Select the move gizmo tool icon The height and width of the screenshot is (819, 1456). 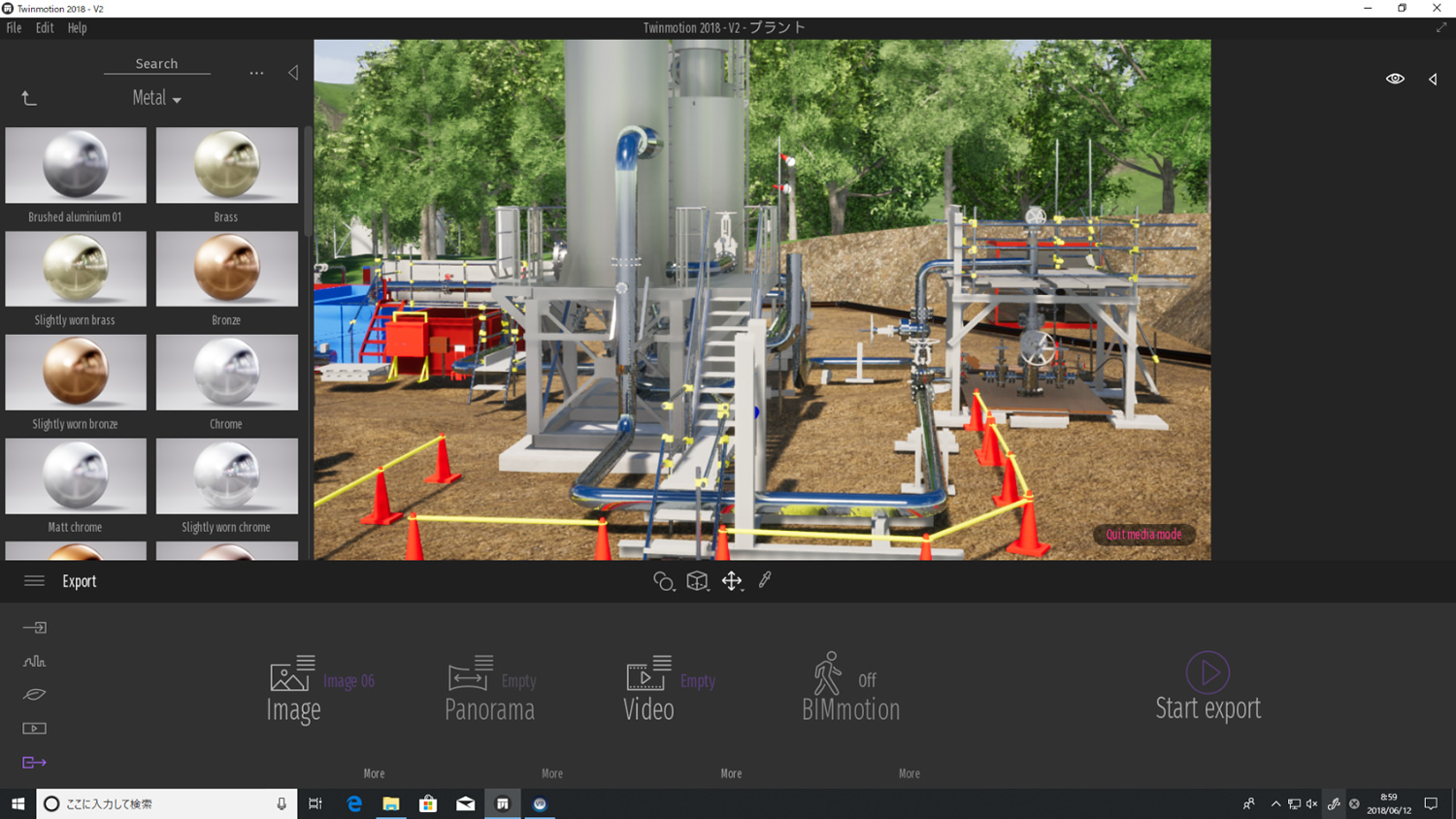tap(732, 581)
